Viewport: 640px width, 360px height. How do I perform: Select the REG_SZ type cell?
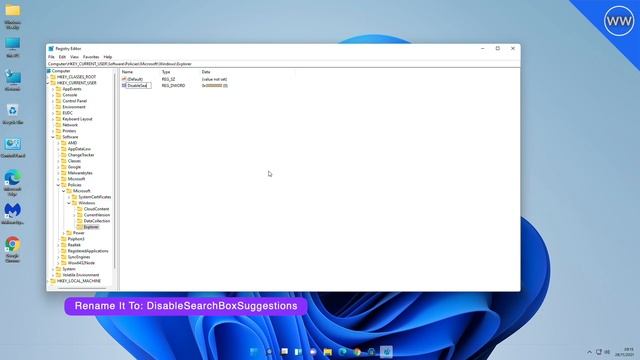pos(169,79)
